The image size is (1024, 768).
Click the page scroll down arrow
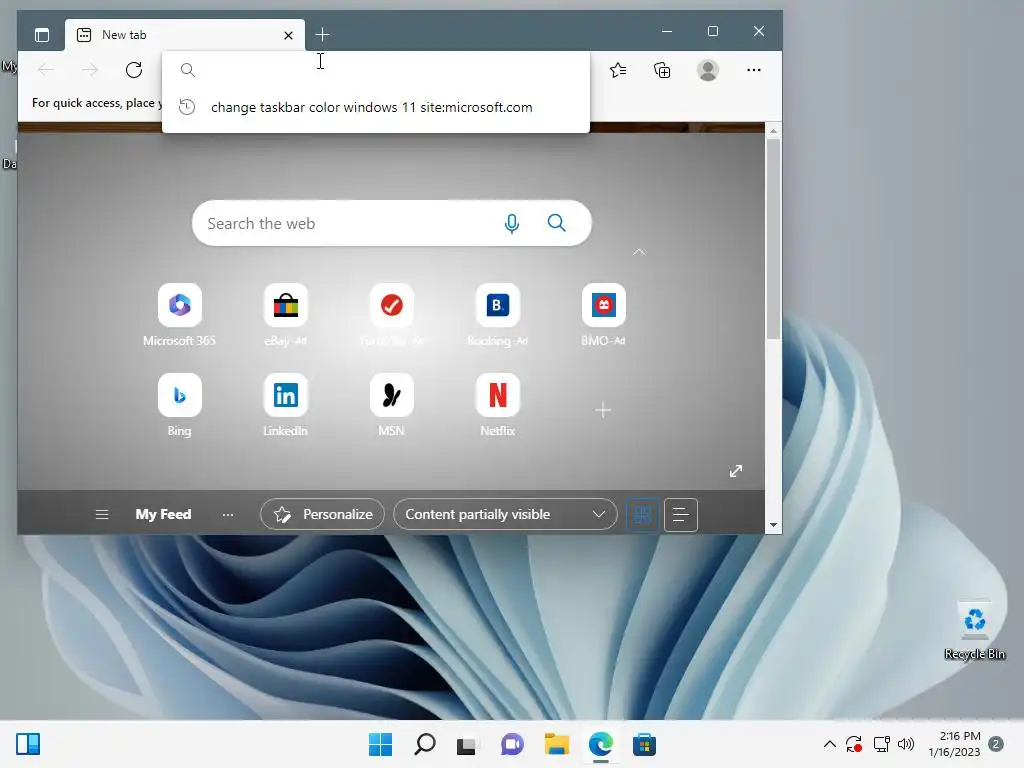click(773, 524)
